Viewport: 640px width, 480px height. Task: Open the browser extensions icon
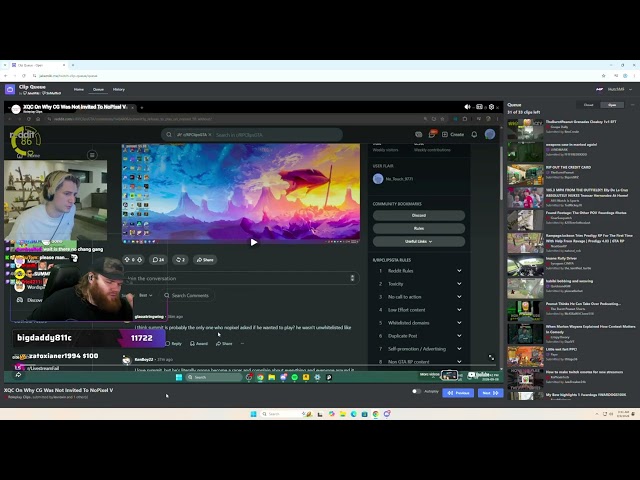coord(616,76)
